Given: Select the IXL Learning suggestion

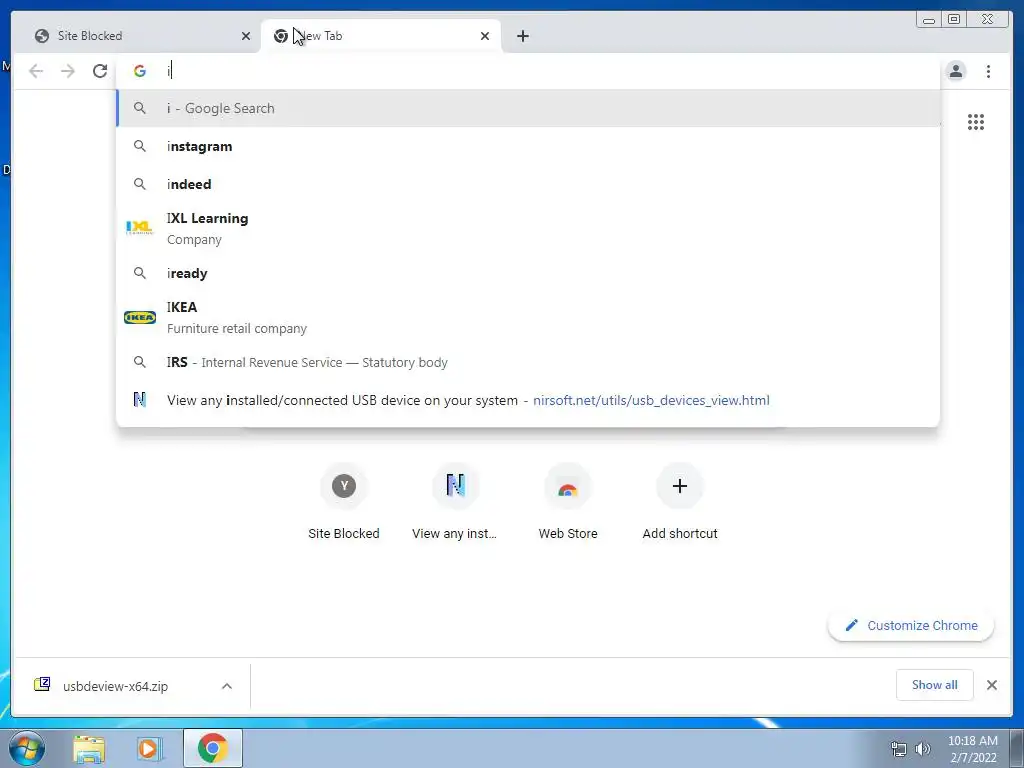Looking at the screenshot, I should (528, 229).
